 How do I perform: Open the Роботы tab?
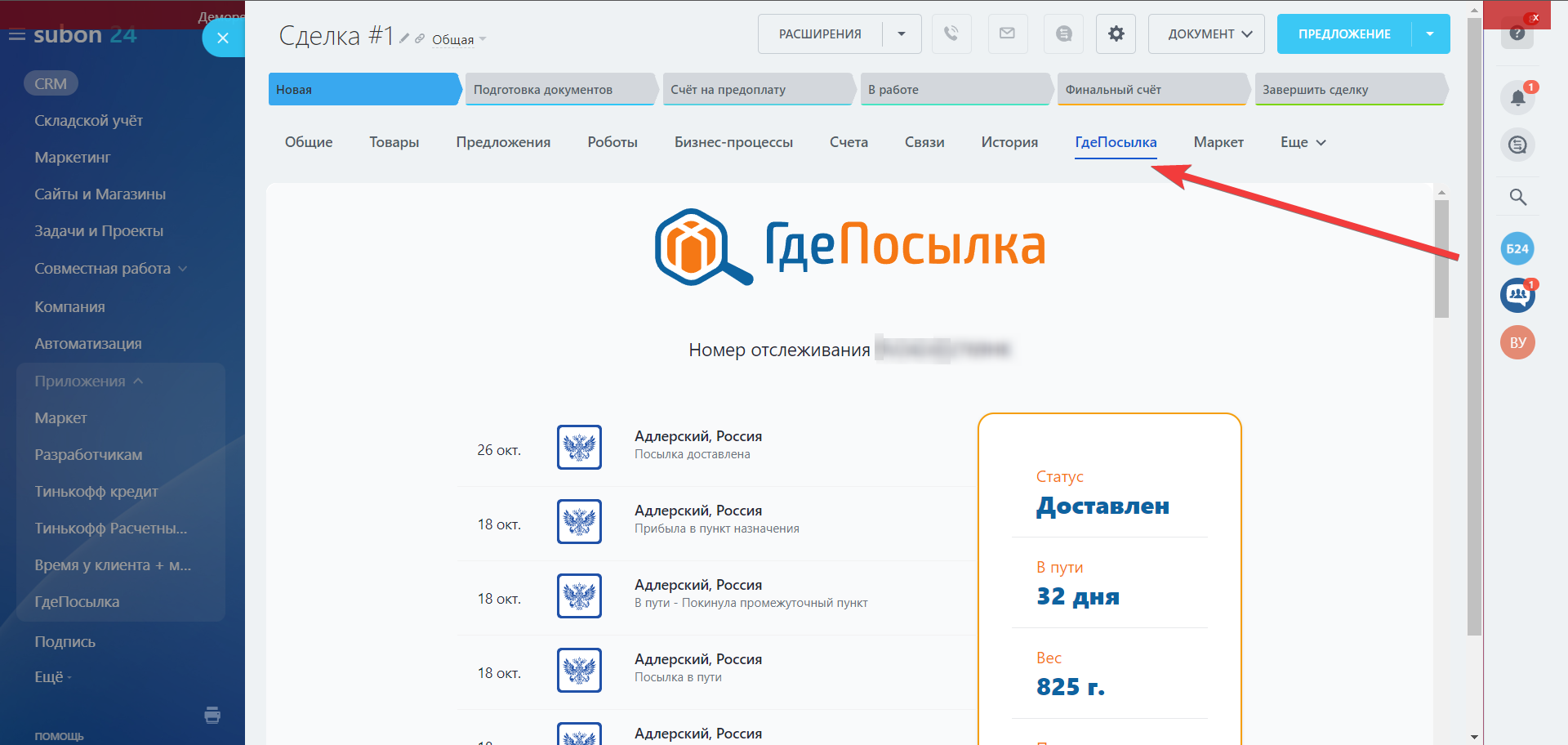pos(612,142)
